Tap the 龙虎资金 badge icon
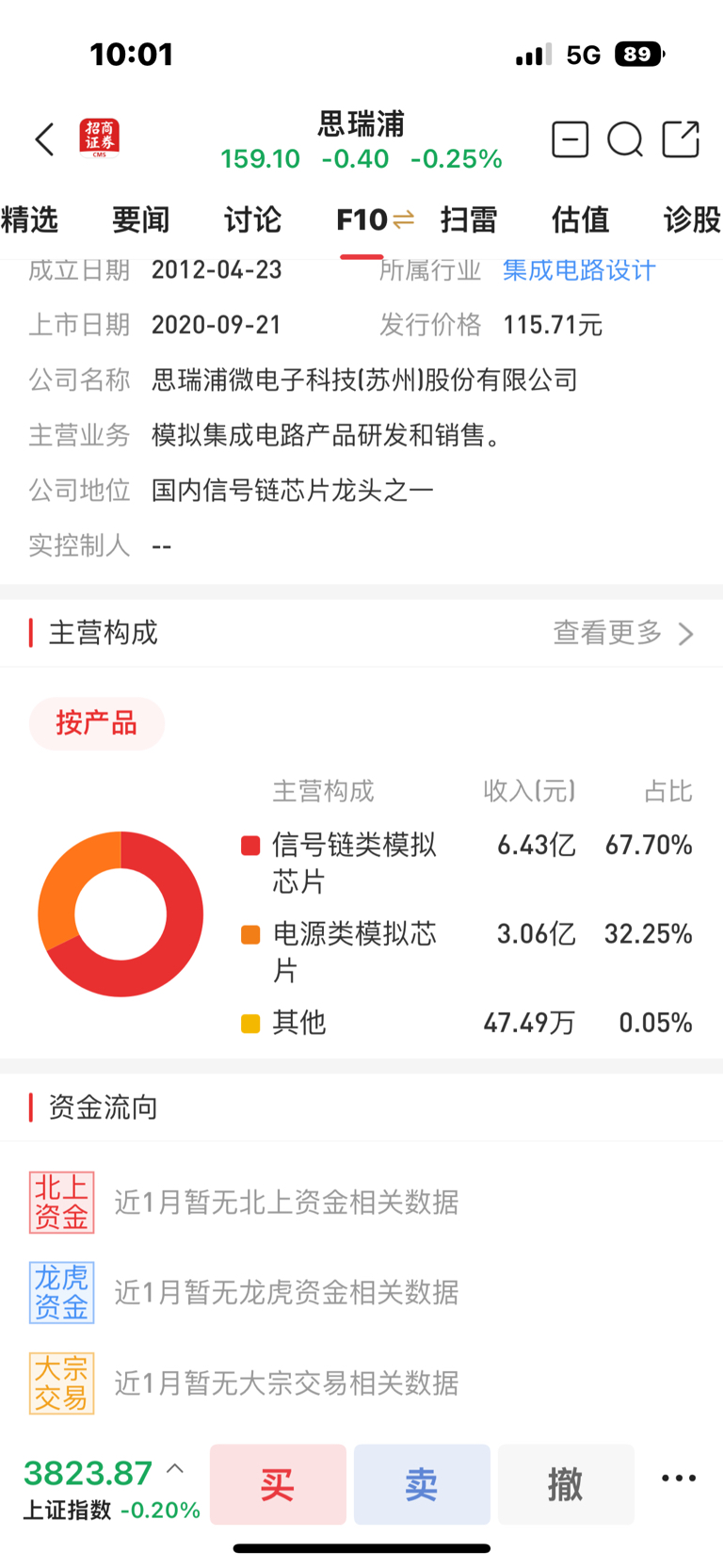Viewport: 724px width, 1568px height. 62,1293
